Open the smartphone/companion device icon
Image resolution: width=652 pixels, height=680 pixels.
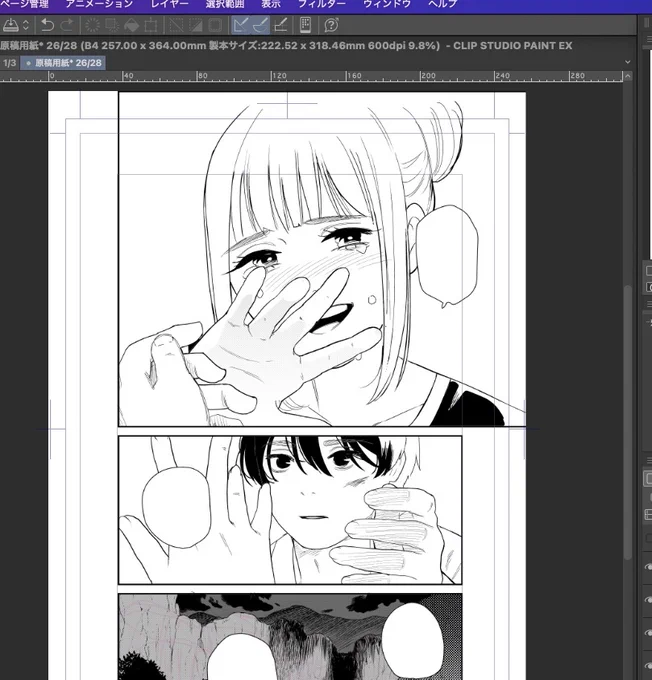coord(305,25)
